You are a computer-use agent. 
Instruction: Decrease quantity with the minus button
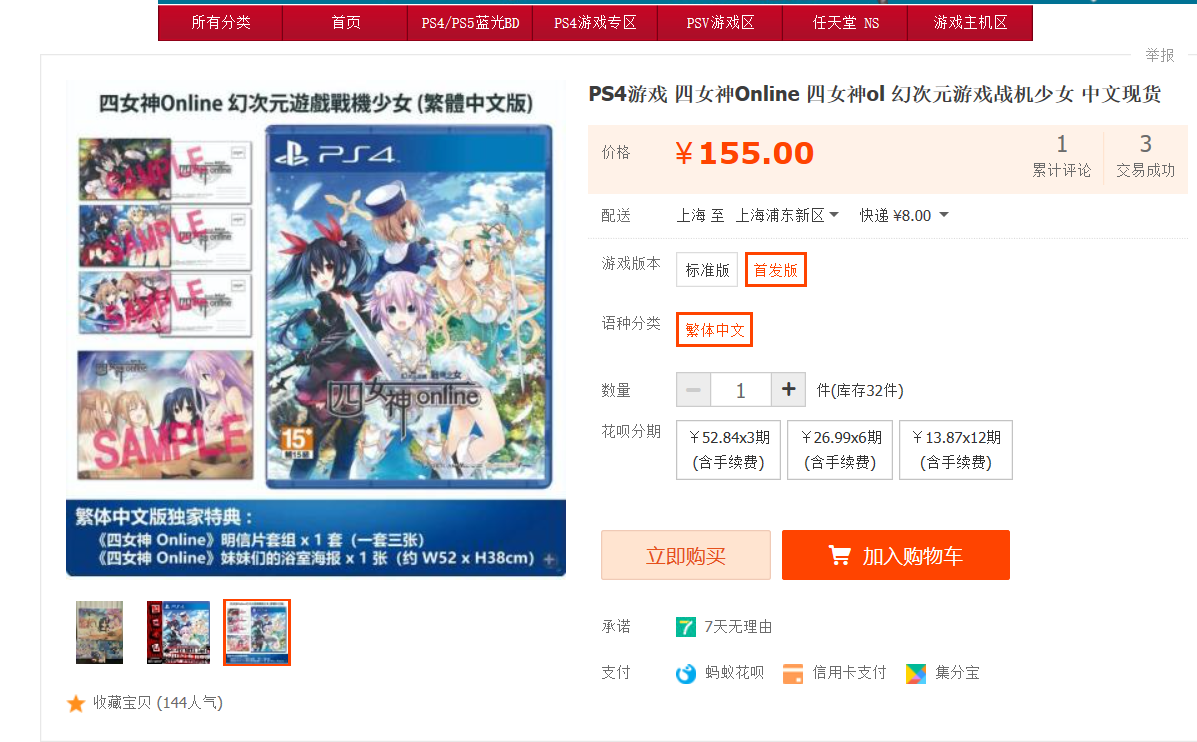pyautogui.click(x=693, y=389)
